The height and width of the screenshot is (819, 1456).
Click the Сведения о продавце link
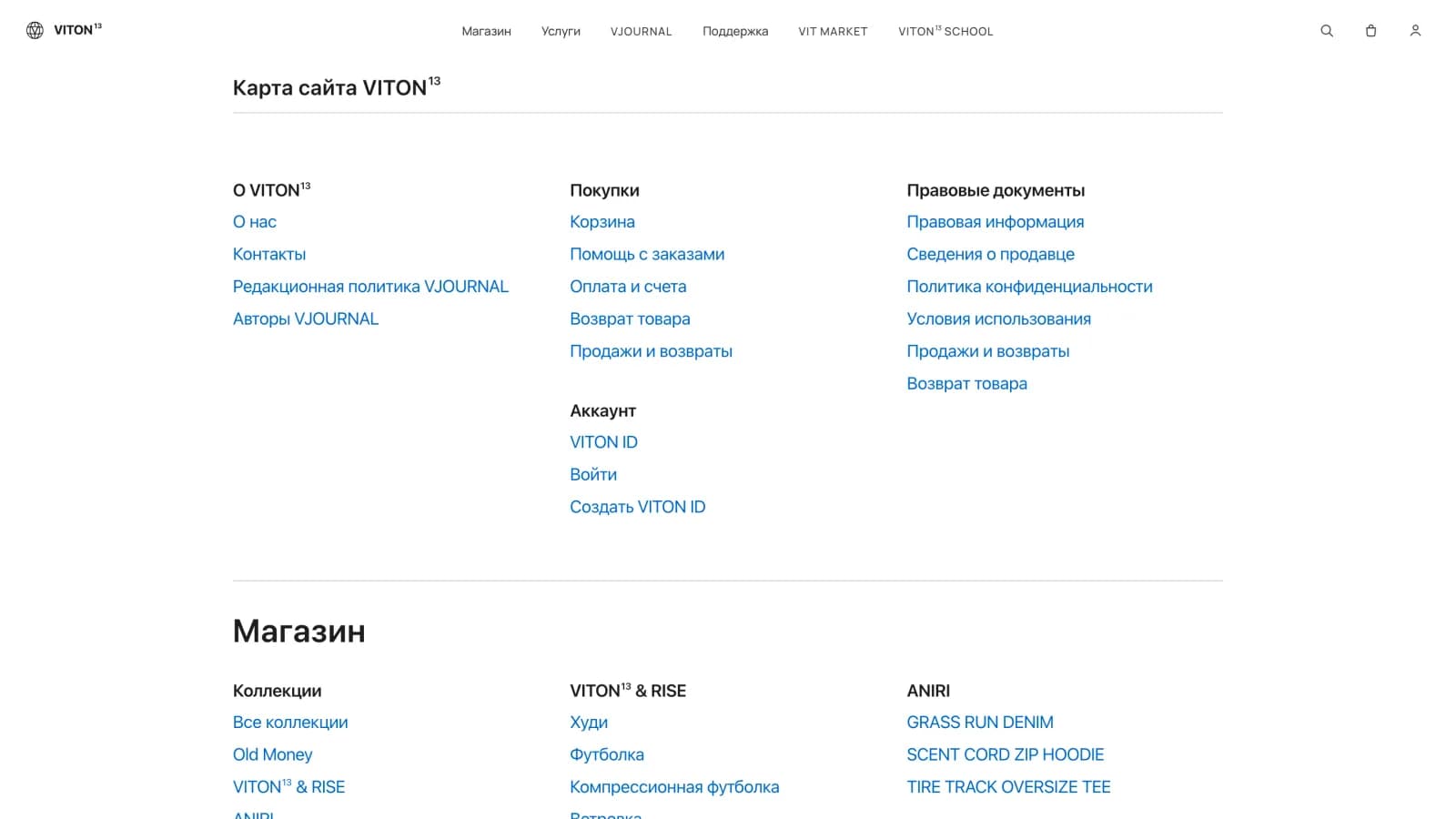[x=990, y=254]
